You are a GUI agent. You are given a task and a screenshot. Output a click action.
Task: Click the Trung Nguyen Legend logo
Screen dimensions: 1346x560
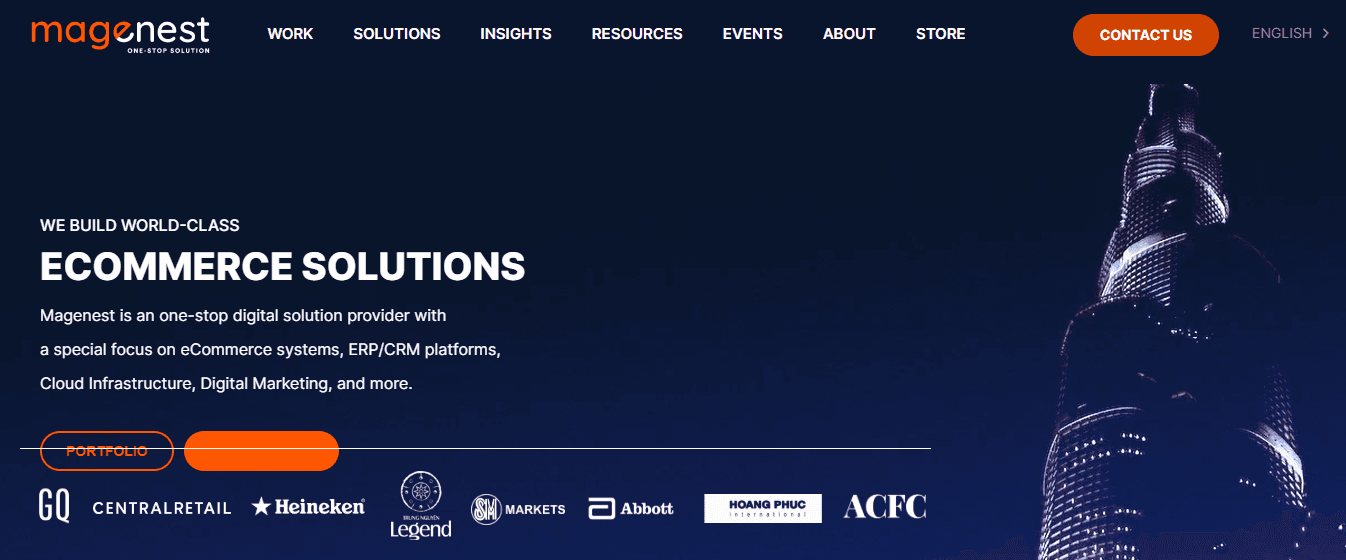421,505
